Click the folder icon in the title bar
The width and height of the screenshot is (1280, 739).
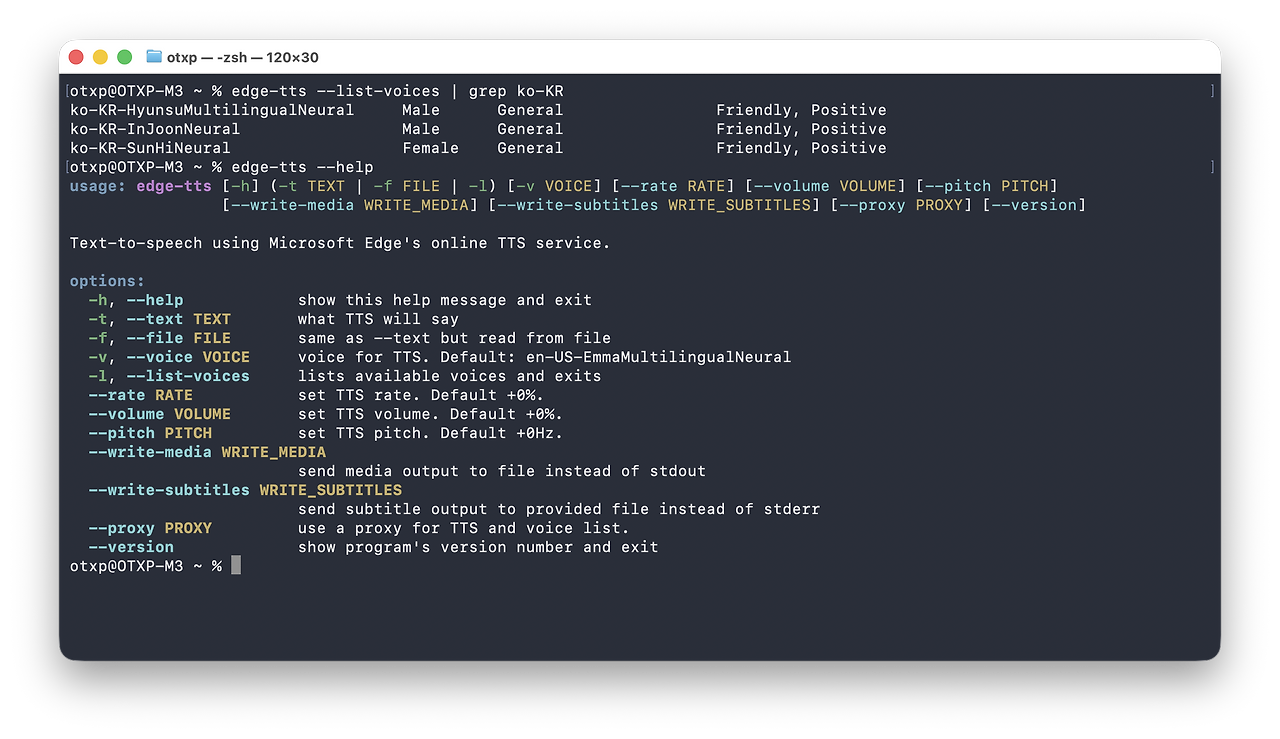coord(153,57)
